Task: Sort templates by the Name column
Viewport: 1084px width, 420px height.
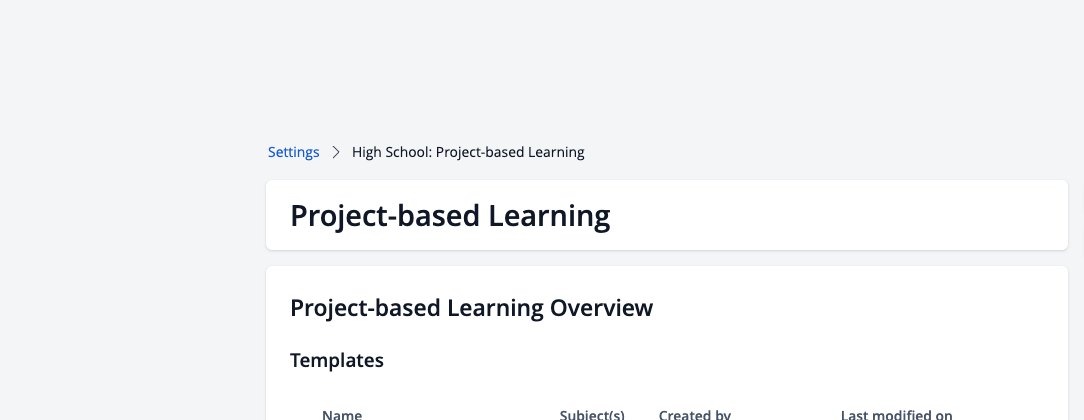Action: pyautogui.click(x=342, y=414)
